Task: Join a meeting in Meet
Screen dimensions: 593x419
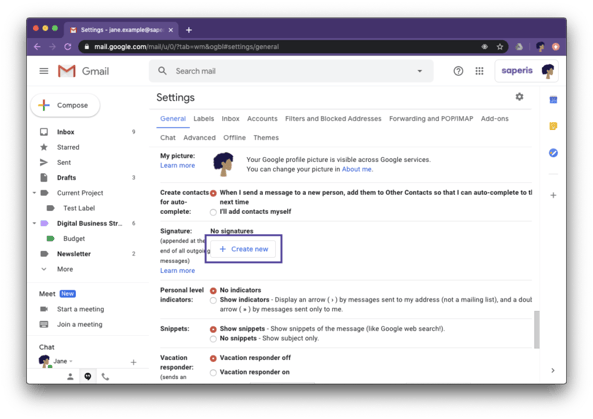Action: (79, 324)
